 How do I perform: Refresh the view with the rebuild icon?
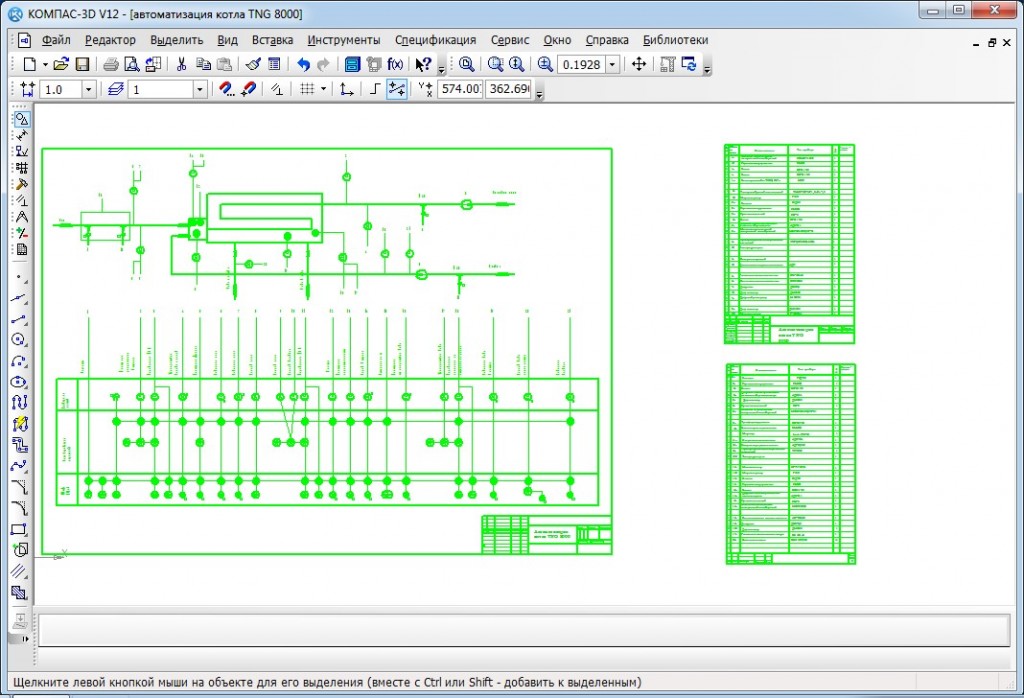pos(689,64)
